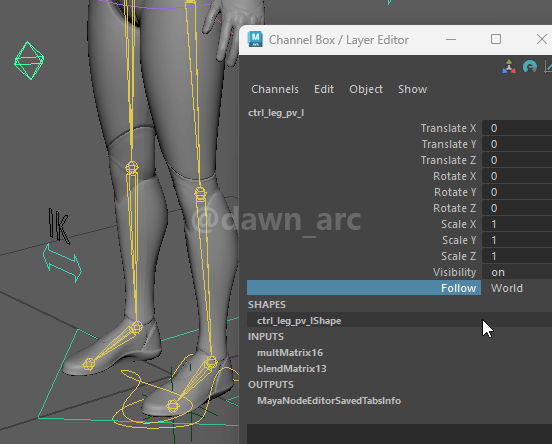Open the Edit menu in Channel Box
Image resolution: width=552 pixels, height=444 pixels.
pos(324,89)
